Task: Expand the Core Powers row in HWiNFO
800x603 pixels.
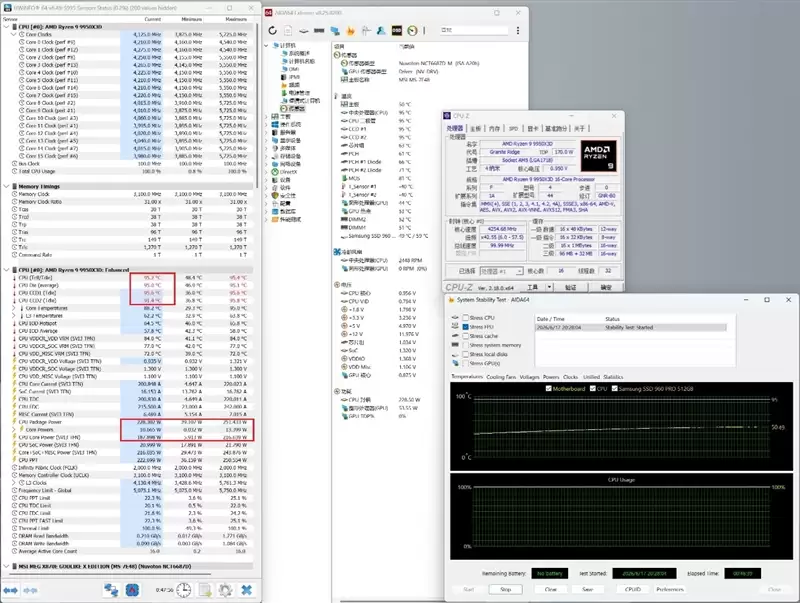Action: coord(14,430)
